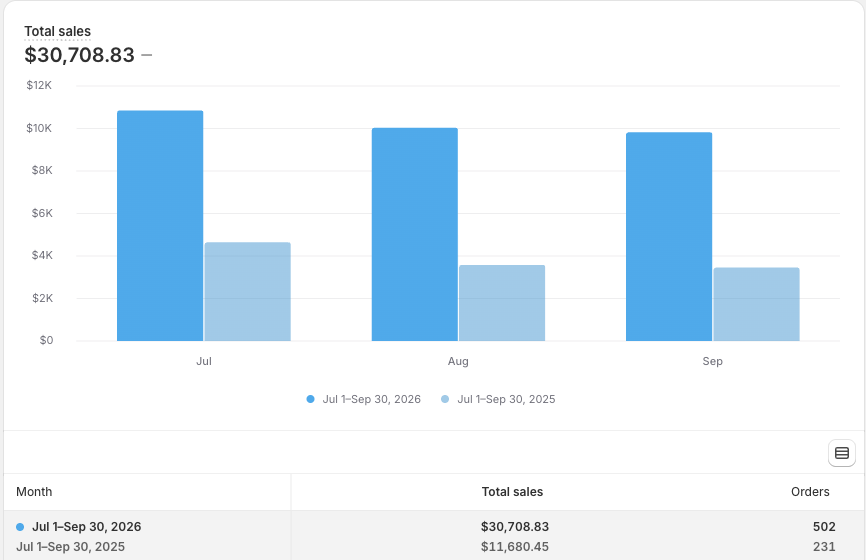Click the Aug 2026 dark blue bar
The height and width of the screenshot is (560, 866).
(415, 234)
